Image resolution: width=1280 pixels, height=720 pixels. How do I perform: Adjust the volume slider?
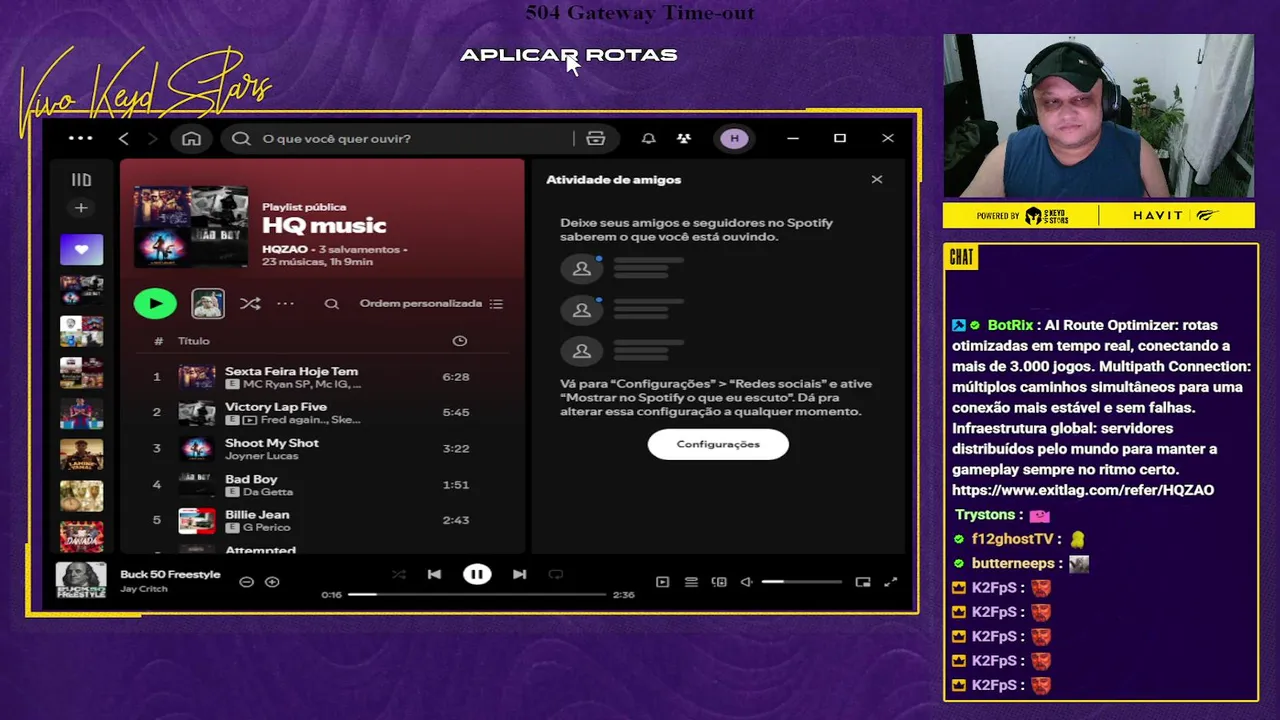(802, 581)
